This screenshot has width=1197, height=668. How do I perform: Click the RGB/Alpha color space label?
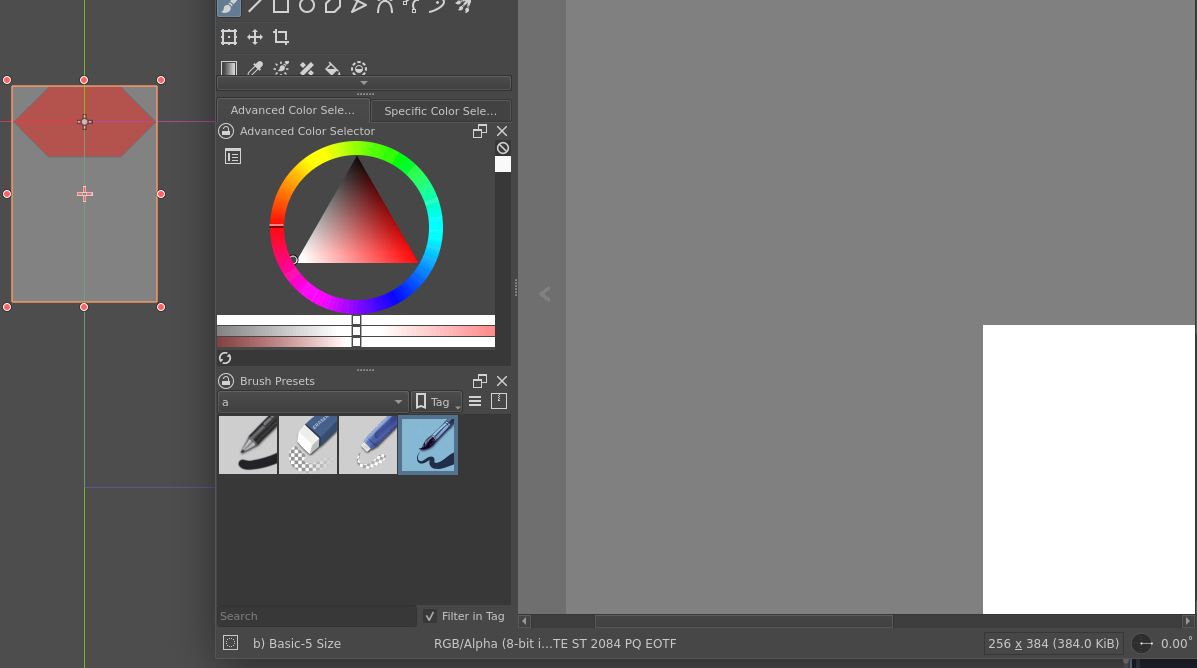click(x=555, y=644)
